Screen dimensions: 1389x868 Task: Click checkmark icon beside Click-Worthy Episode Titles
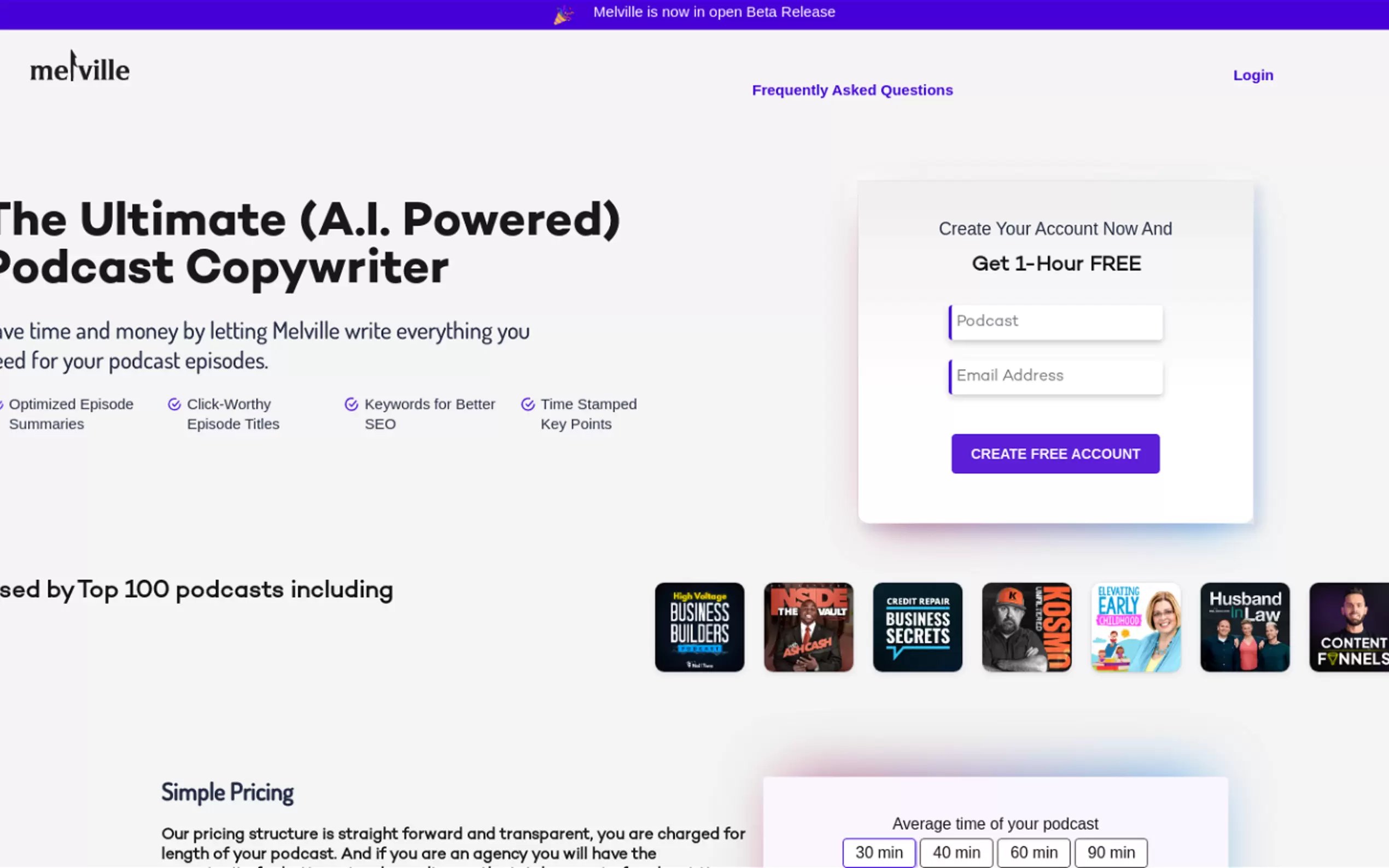174,404
